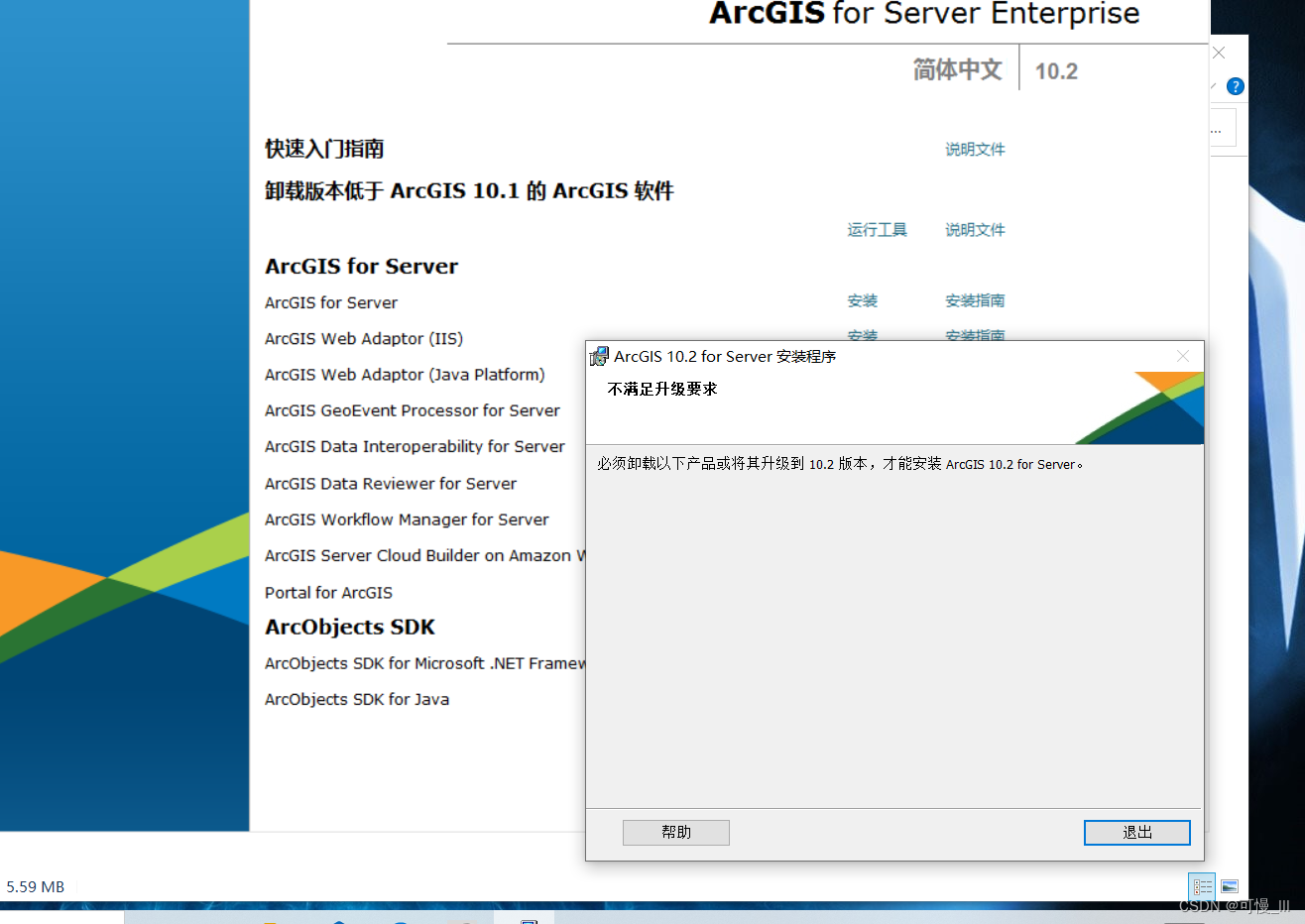
Task: Select ArcGIS Data Interoperability for Server row
Action: click(x=415, y=447)
